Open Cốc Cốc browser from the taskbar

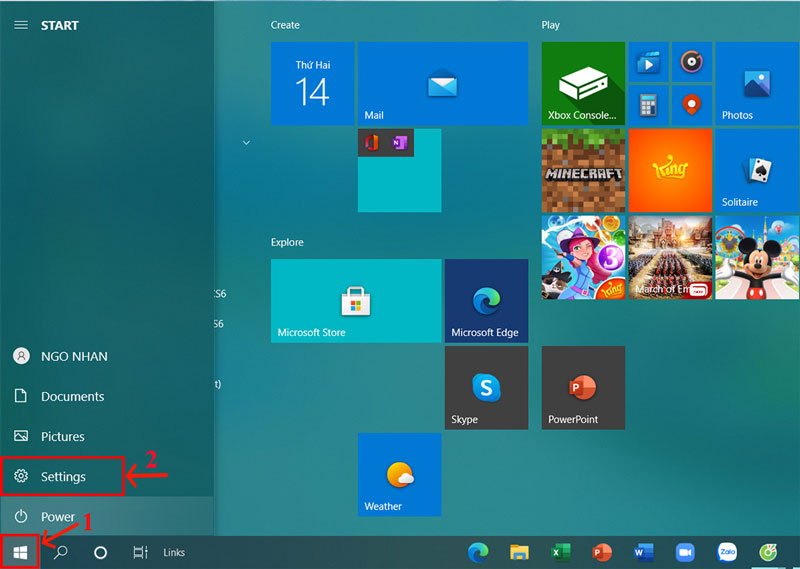pos(768,552)
